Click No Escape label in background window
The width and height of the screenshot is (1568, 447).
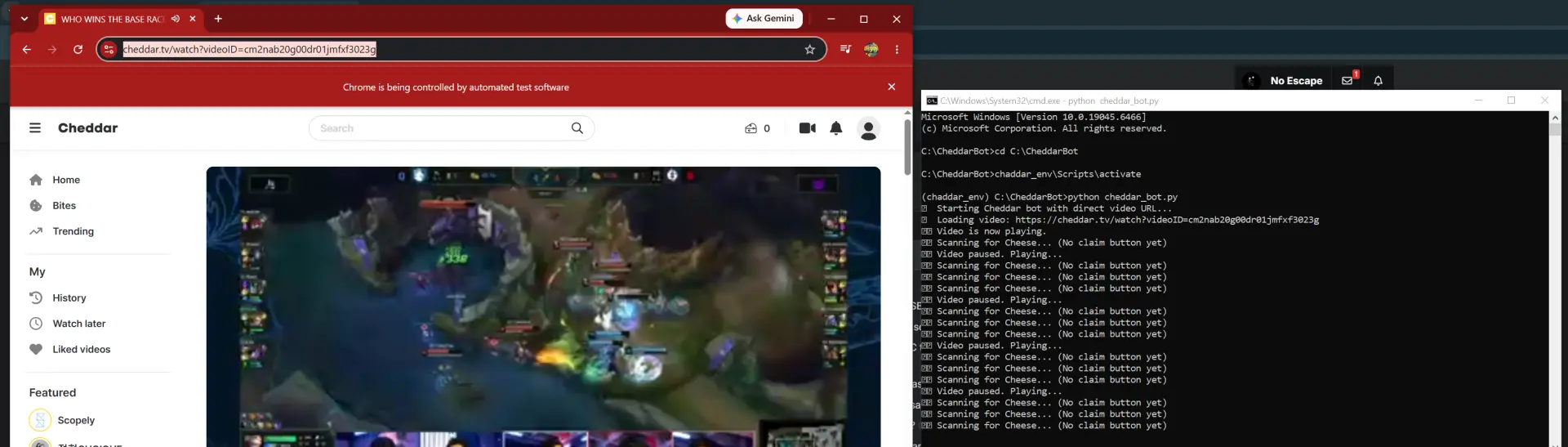coord(1296,81)
